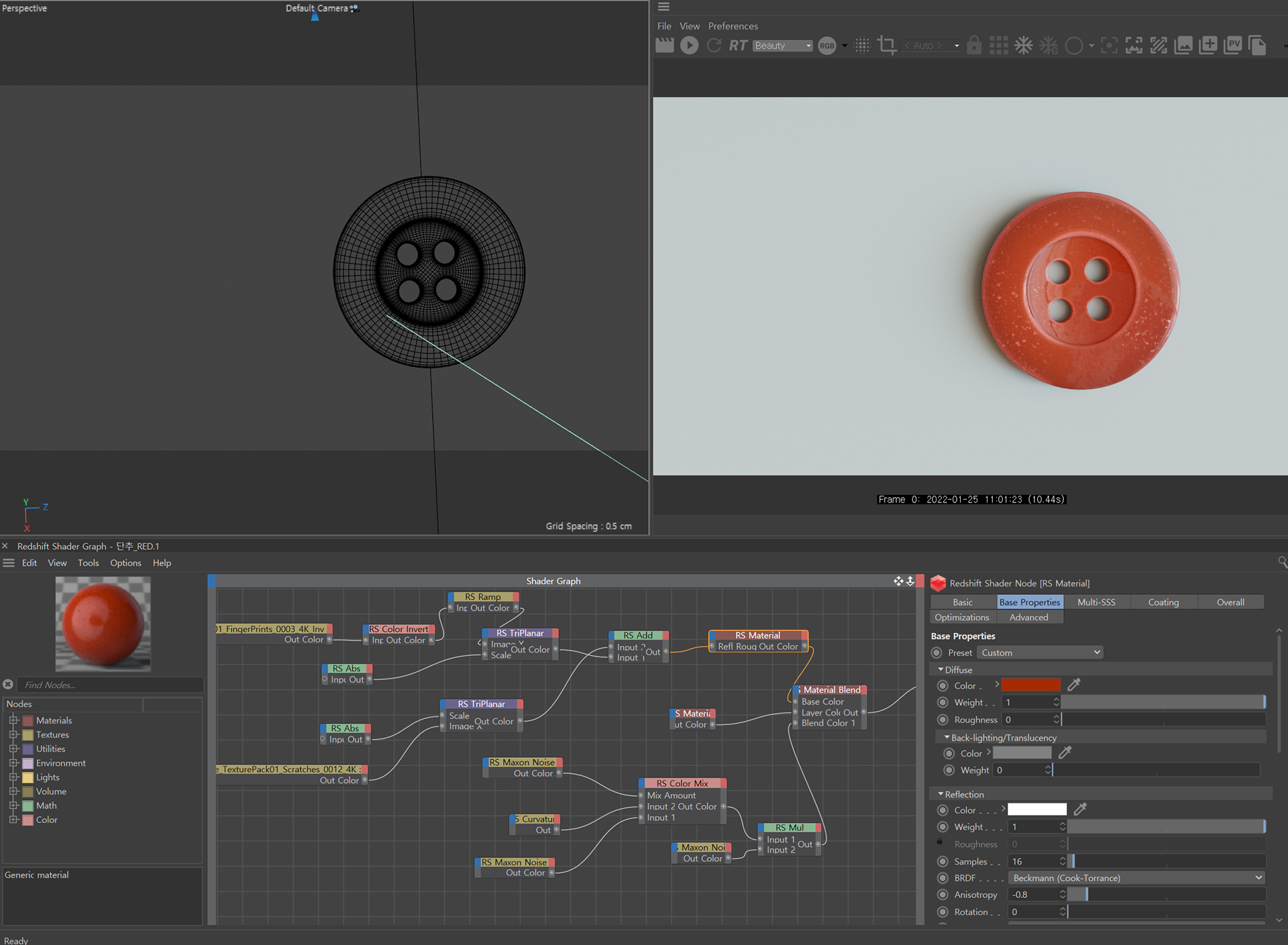The width and height of the screenshot is (1288, 945).
Task: Open Preferences in render view
Action: coord(733,26)
